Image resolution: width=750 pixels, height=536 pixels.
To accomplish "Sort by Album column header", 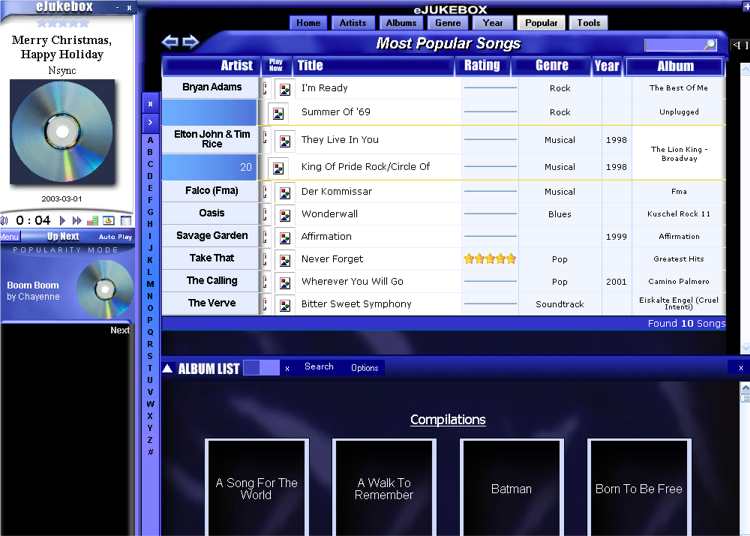I will click(675, 66).
